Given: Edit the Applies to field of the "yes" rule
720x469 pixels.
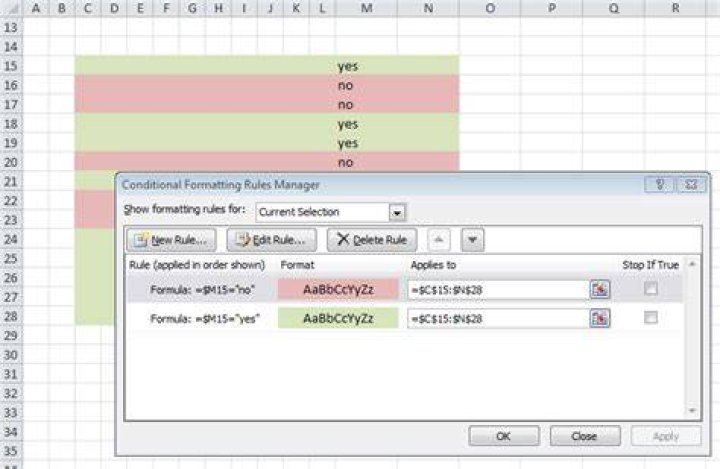Looking at the screenshot, I should pyautogui.click(x=498, y=319).
